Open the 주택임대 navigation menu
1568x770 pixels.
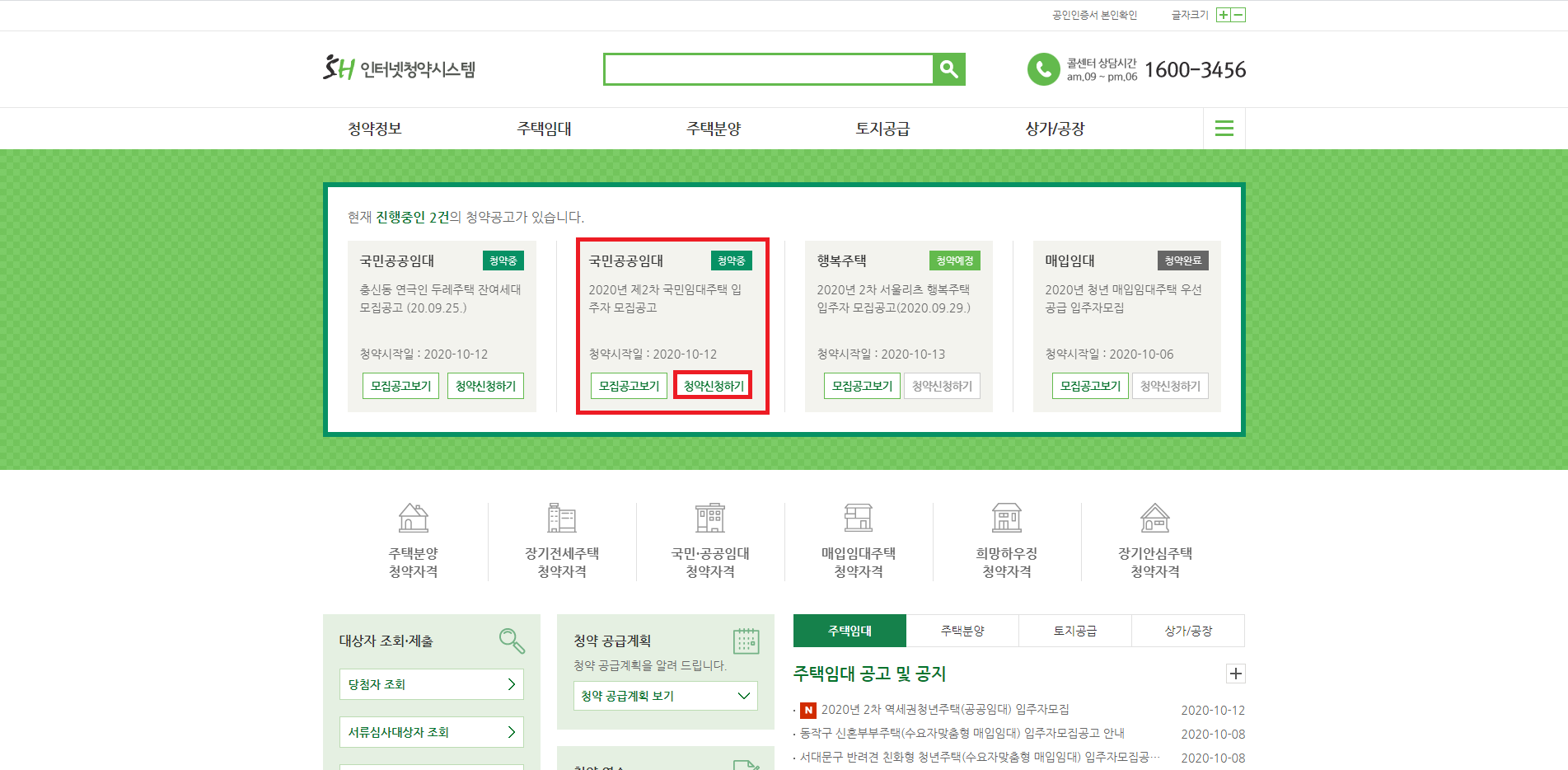click(x=544, y=129)
